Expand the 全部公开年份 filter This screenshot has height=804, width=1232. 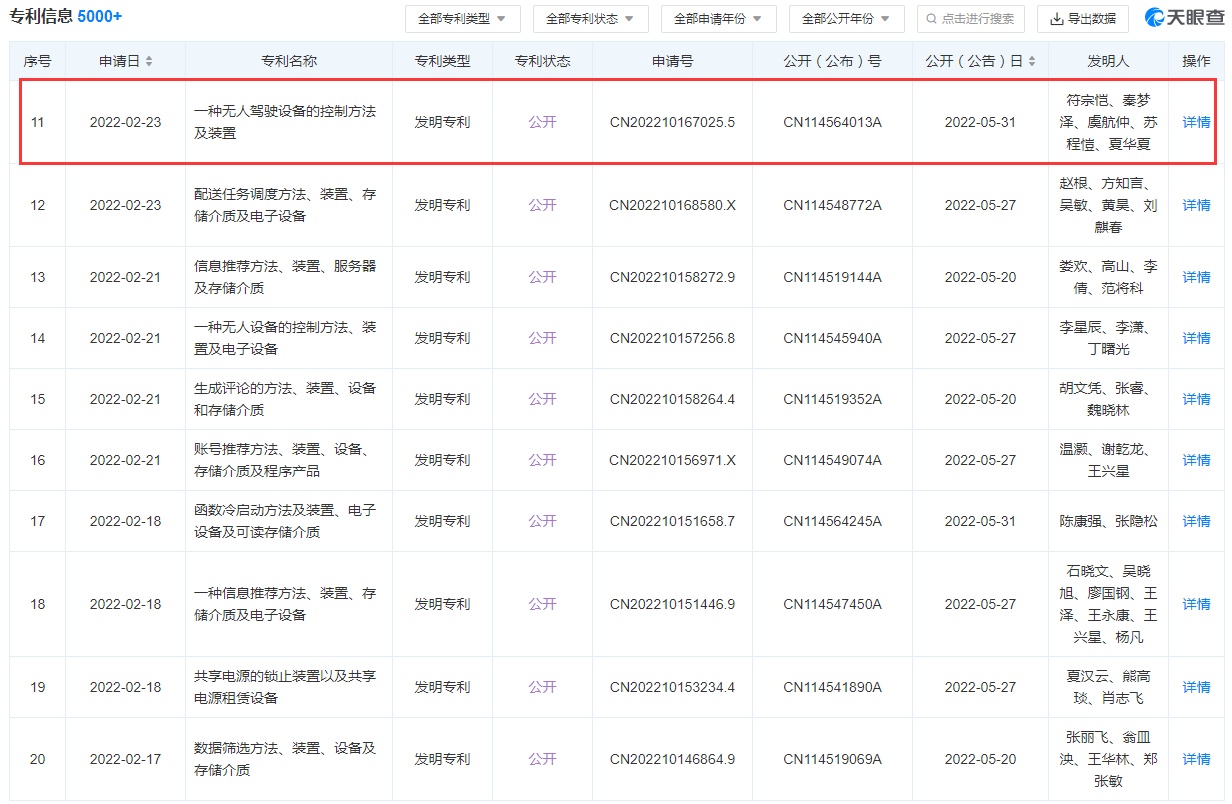coord(846,19)
